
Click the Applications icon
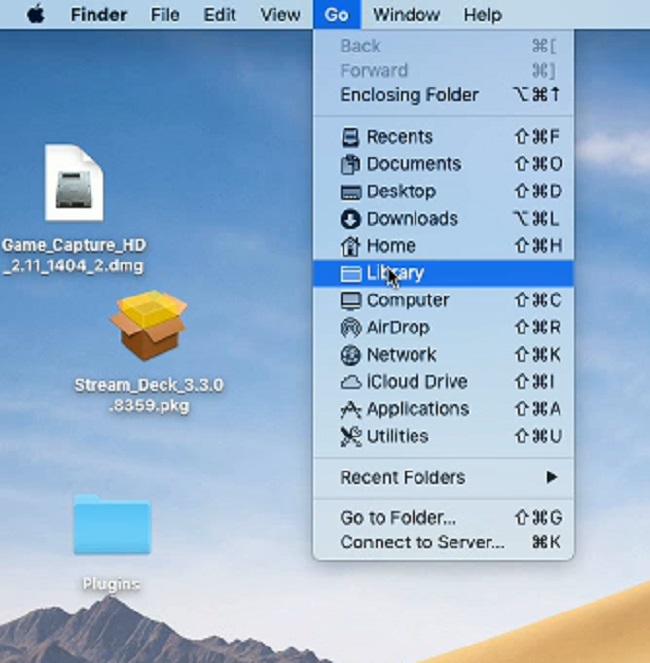(x=351, y=409)
